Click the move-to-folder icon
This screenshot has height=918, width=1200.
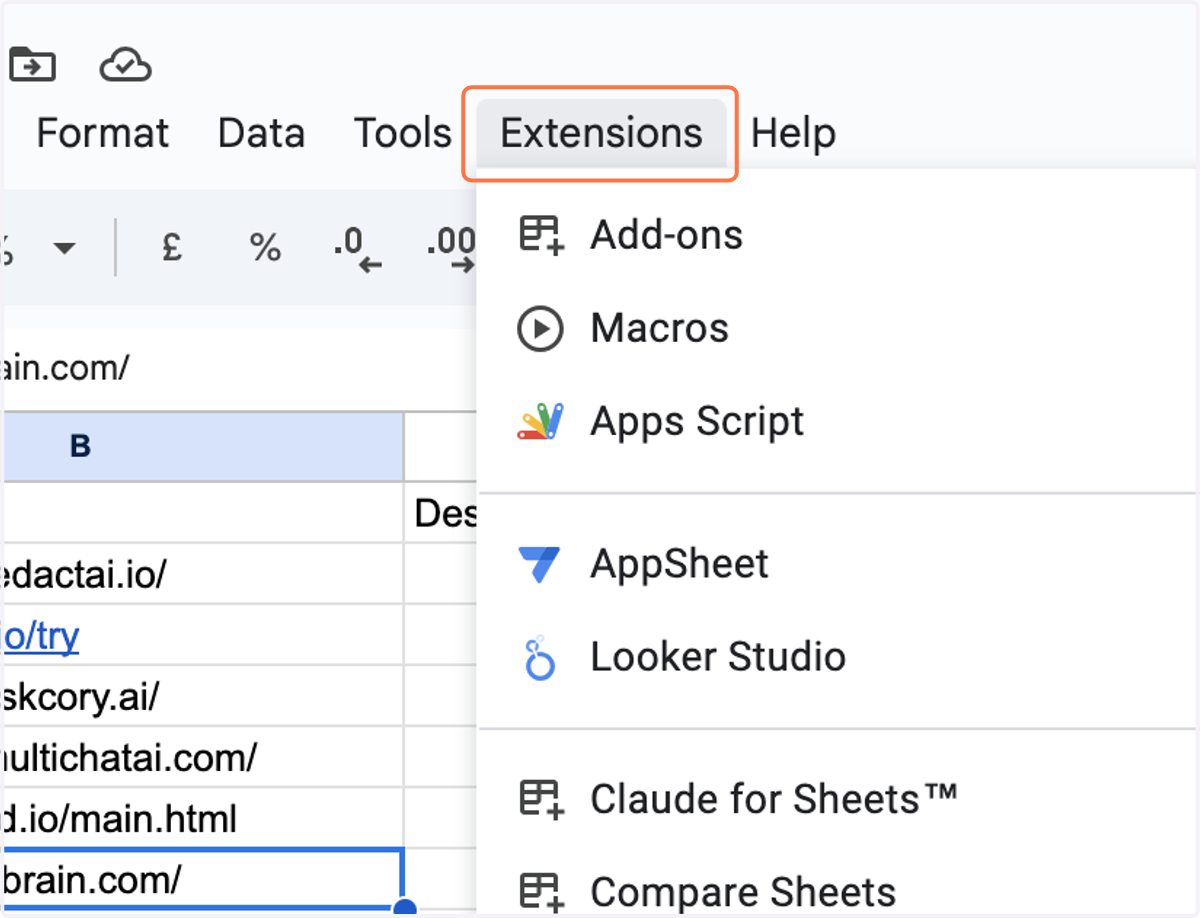coord(32,65)
